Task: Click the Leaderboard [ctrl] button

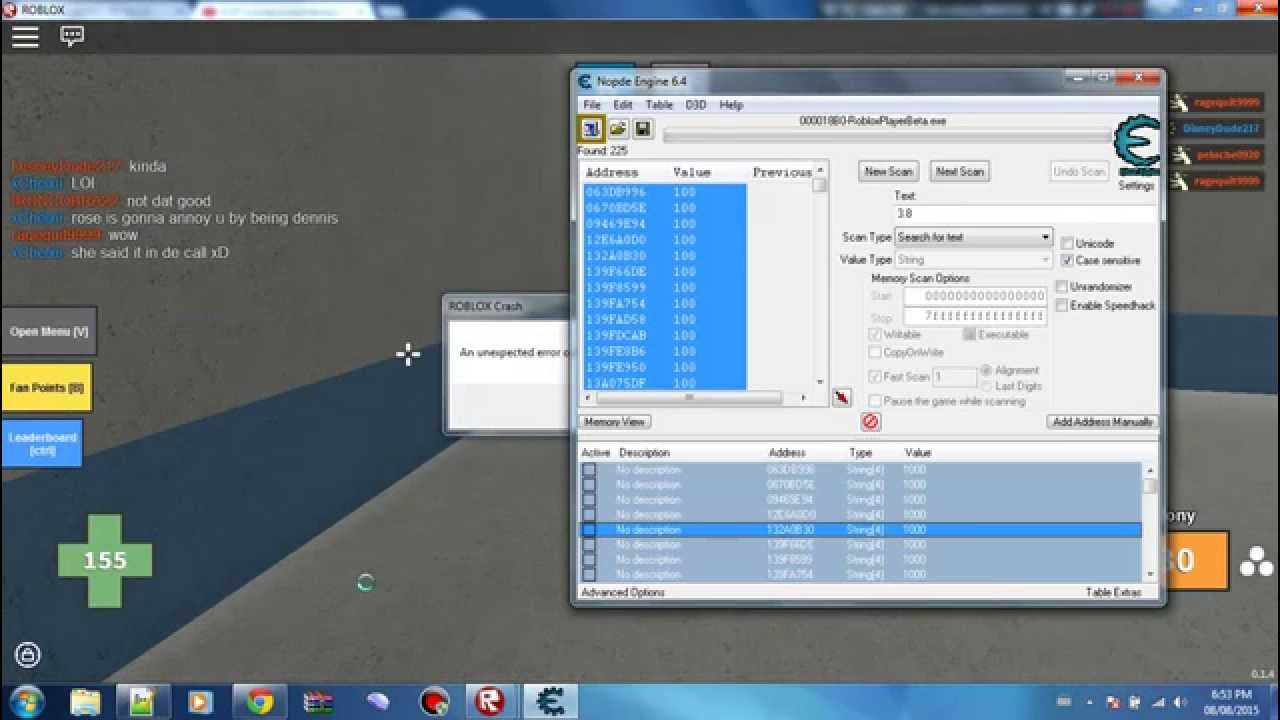Action: coord(42,443)
